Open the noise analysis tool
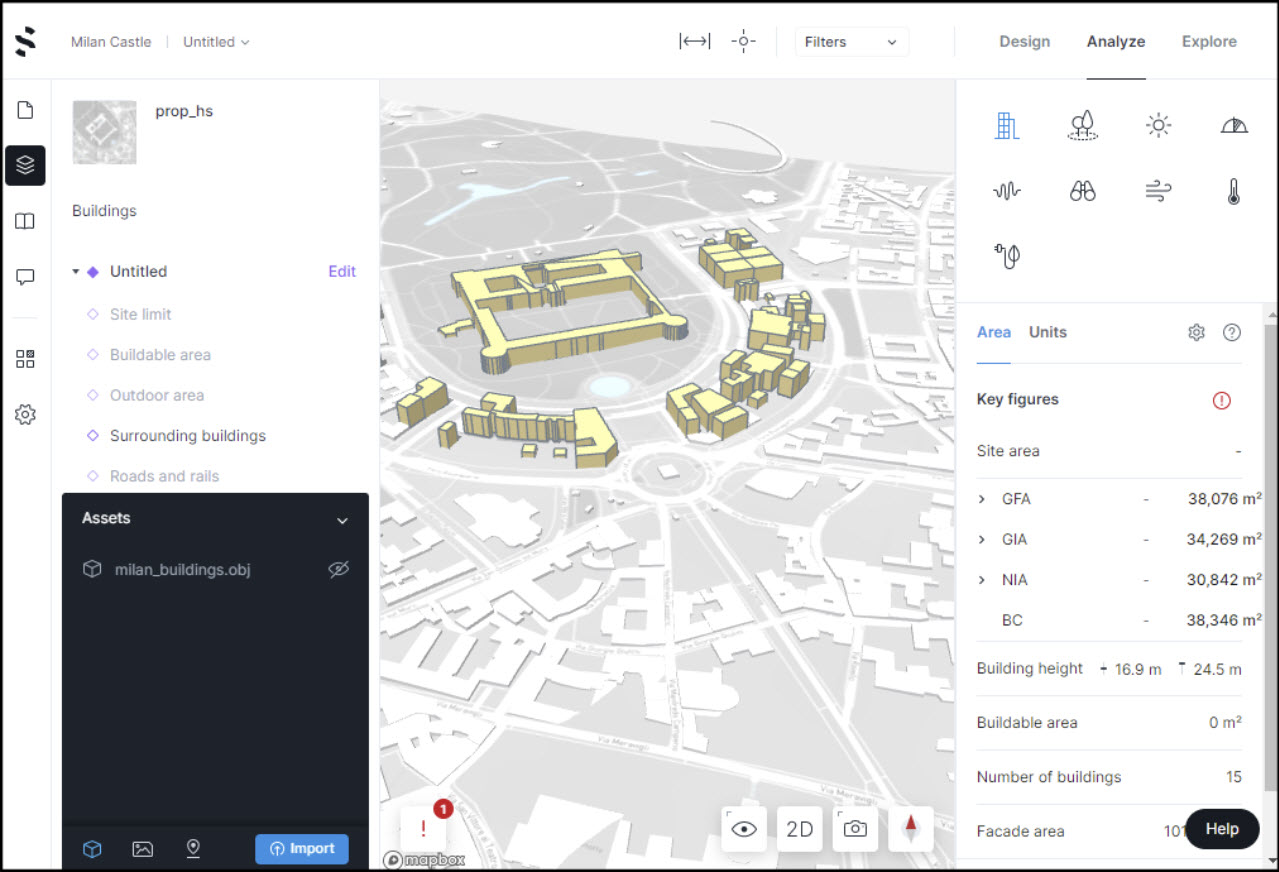This screenshot has width=1279, height=872. tap(1007, 190)
